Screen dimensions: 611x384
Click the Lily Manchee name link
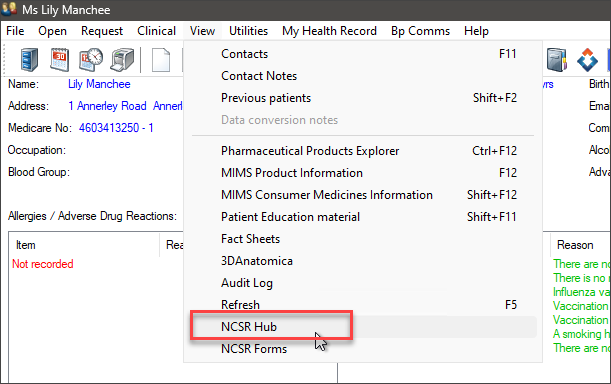pos(99,84)
